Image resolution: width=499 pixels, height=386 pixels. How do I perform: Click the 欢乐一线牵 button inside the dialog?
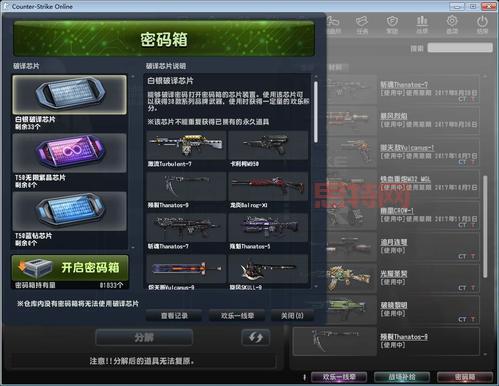coord(237,315)
